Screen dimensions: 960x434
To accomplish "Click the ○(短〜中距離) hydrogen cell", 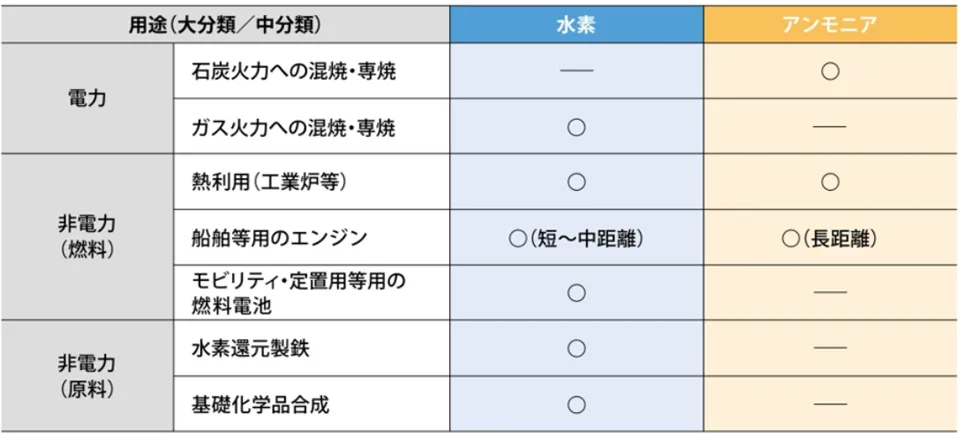I will click(x=576, y=239).
